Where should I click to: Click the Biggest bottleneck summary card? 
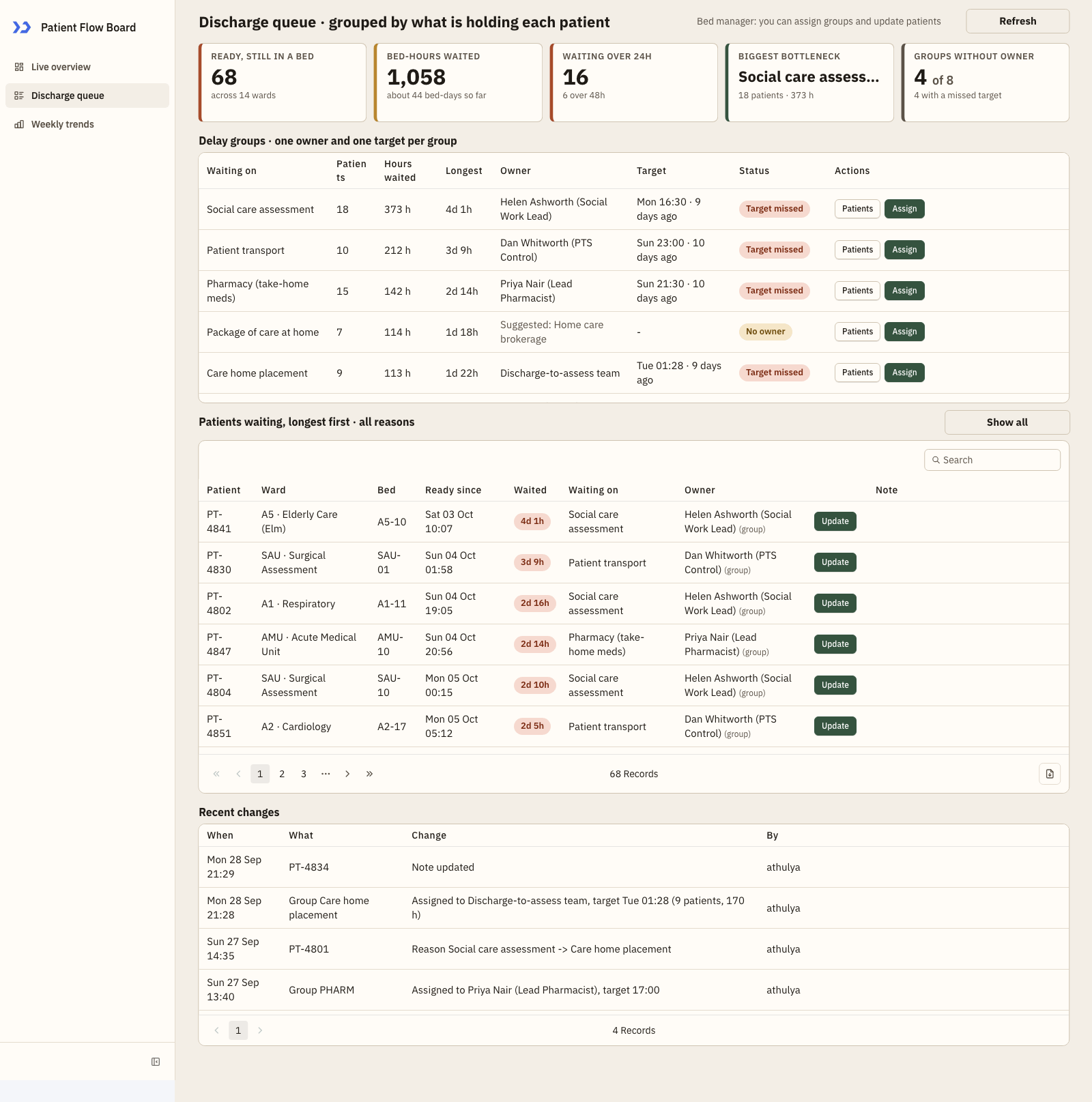pyautogui.click(x=809, y=83)
